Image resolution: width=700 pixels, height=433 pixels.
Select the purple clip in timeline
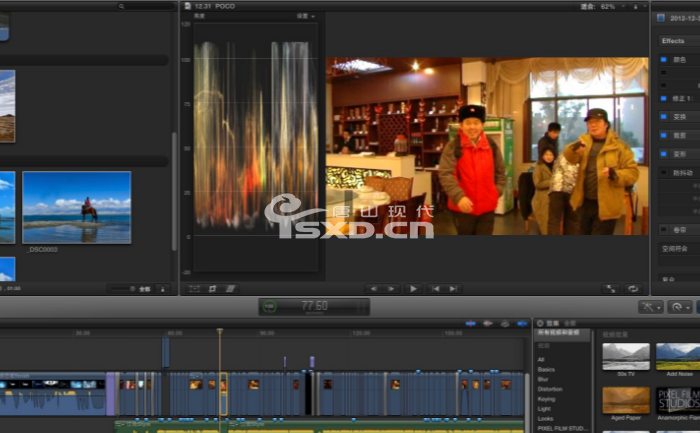110,394
